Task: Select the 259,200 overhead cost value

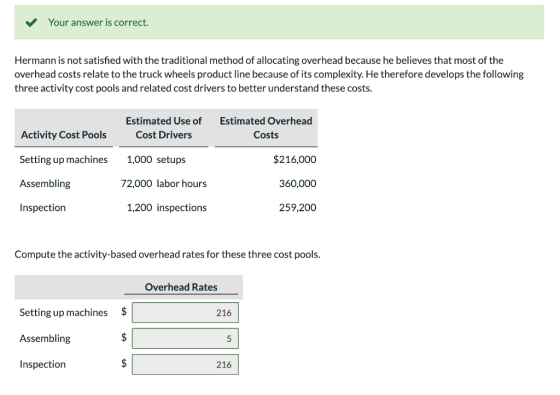Action: (x=298, y=208)
